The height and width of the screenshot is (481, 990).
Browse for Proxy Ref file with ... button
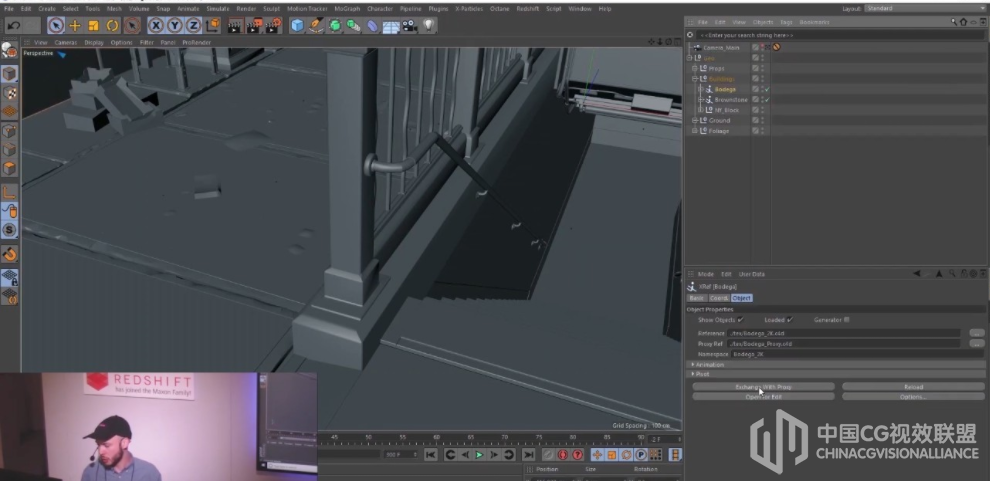(977, 343)
